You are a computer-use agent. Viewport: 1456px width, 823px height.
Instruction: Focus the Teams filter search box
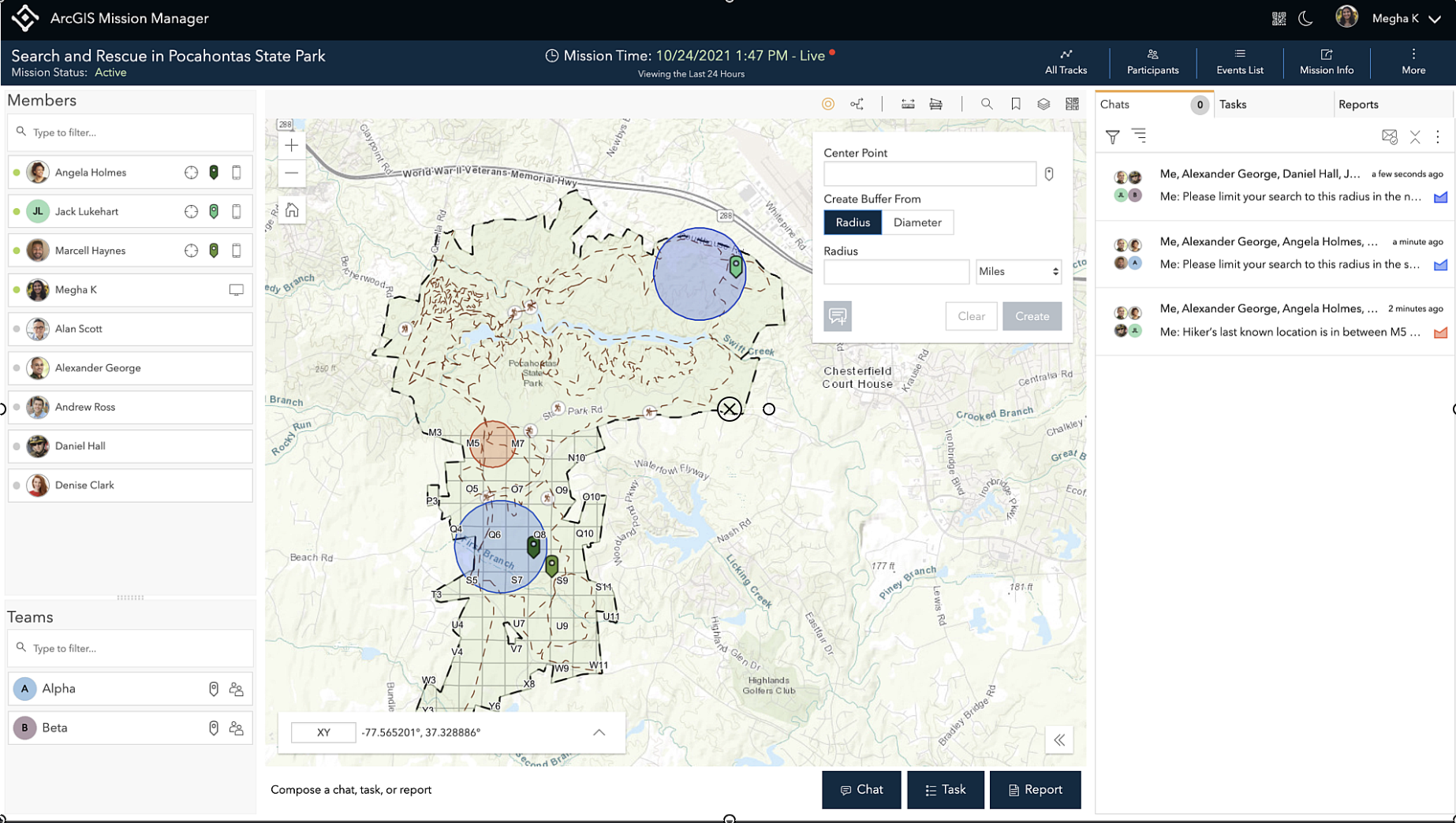click(130, 648)
